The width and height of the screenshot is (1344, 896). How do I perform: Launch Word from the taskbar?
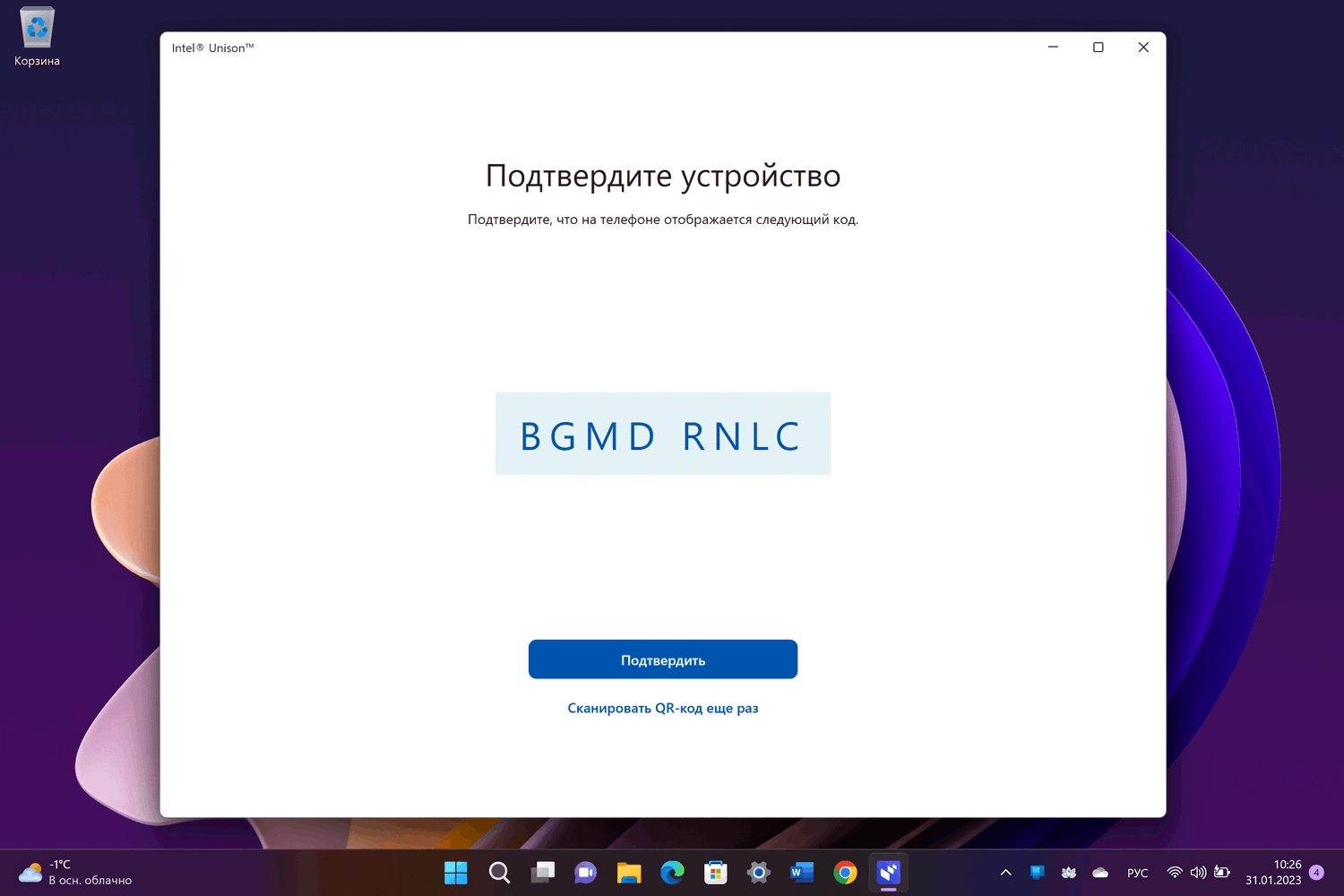click(x=802, y=873)
